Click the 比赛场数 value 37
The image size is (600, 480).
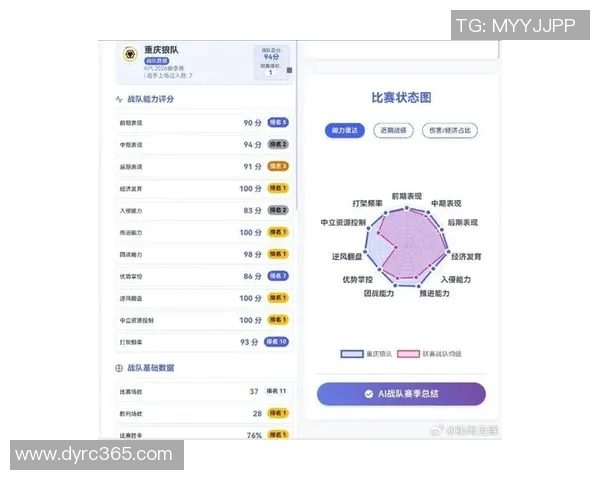254,392
